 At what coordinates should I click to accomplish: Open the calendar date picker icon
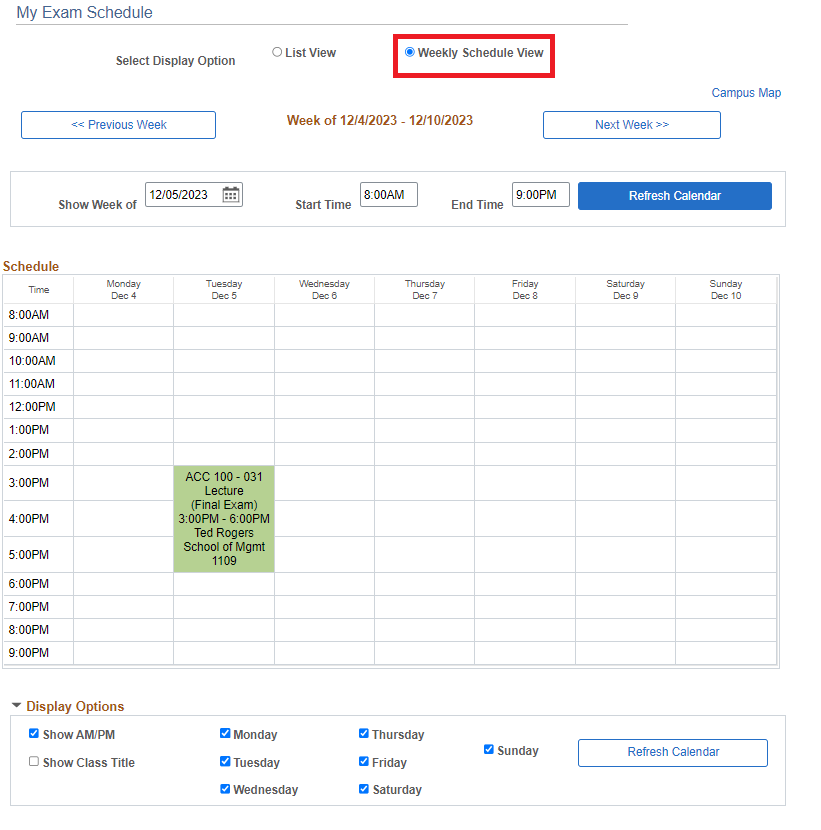tap(230, 195)
